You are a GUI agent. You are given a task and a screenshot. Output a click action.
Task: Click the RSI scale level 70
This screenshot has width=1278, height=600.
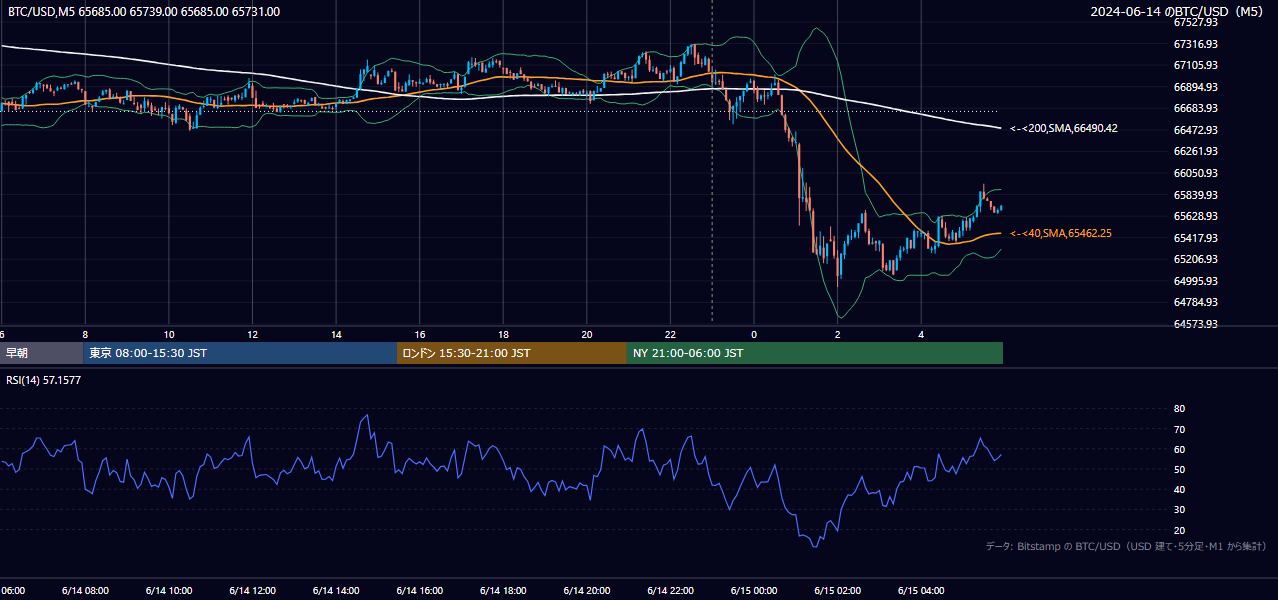(x=1179, y=429)
